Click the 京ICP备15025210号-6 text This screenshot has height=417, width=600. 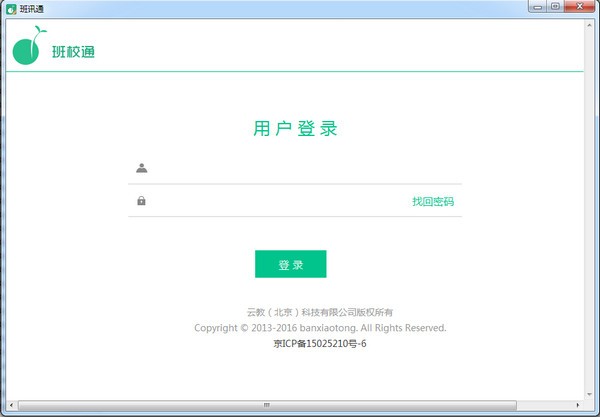(x=320, y=344)
